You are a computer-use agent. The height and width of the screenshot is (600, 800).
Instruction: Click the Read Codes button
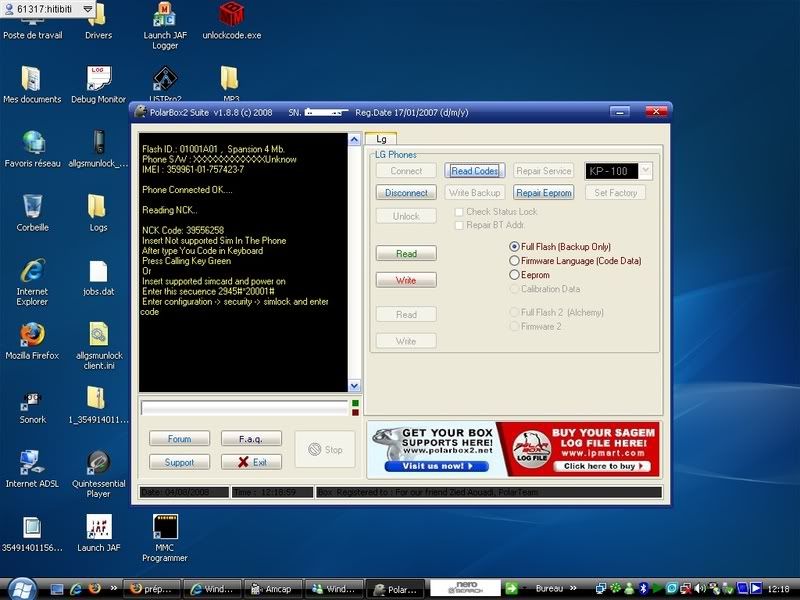tap(474, 171)
